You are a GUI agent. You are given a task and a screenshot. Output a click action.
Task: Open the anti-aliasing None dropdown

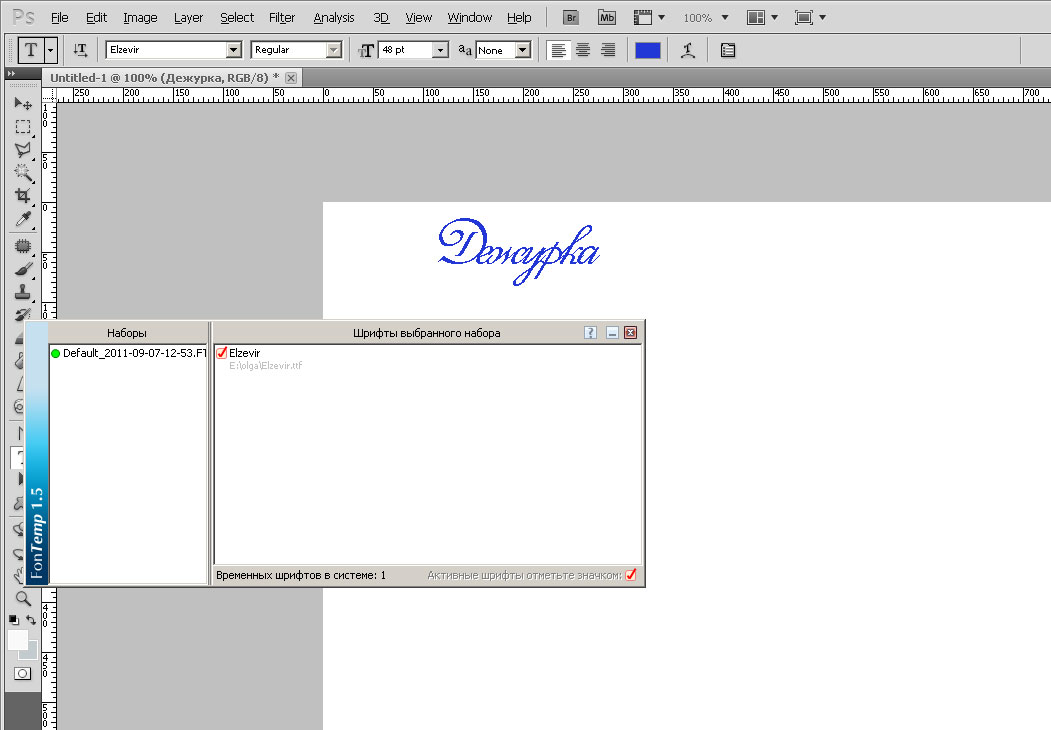coord(522,50)
